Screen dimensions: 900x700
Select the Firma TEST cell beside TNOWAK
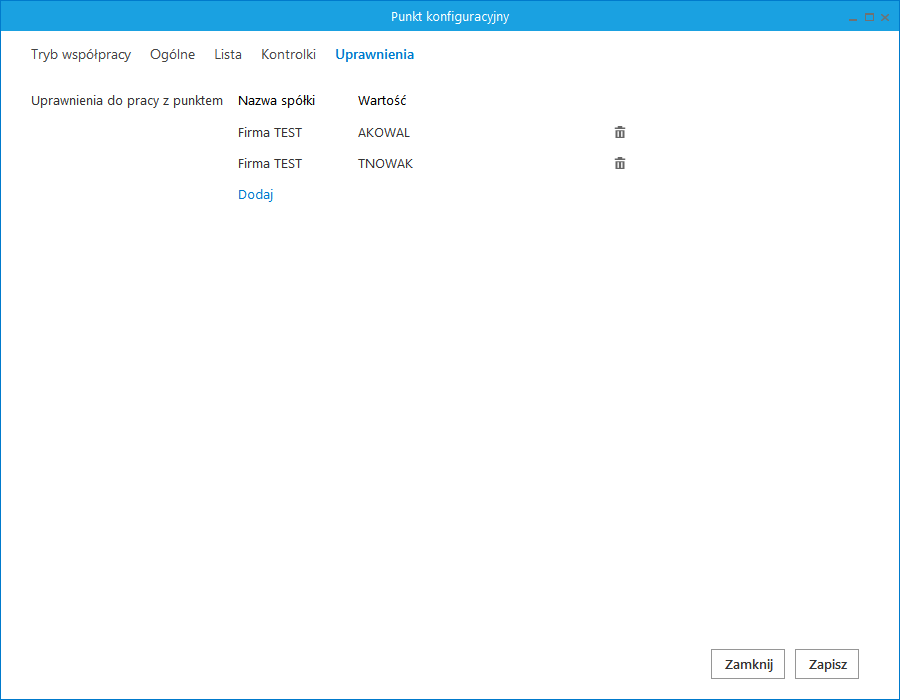click(x=270, y=164)
